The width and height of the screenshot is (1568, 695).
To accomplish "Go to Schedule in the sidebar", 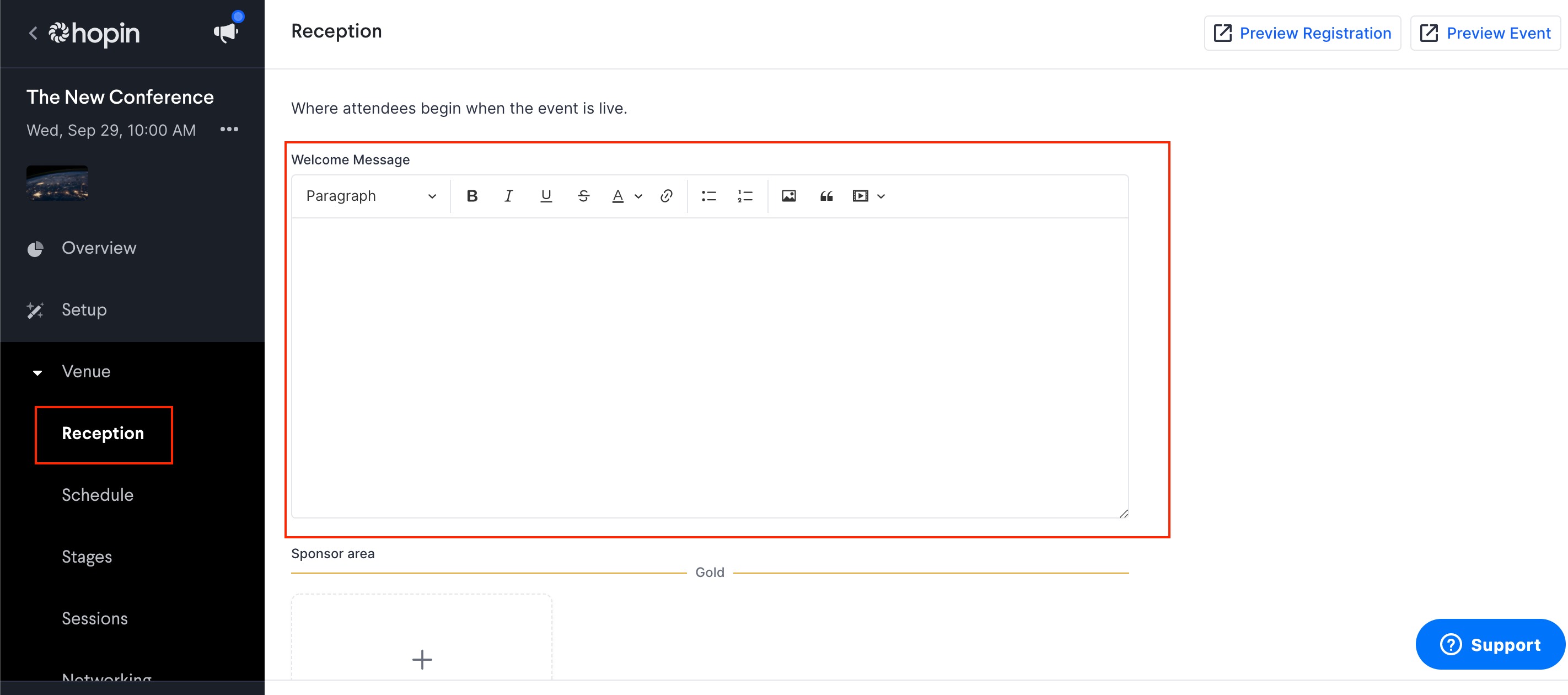I will pyautogui.click(x=98, y=495).
